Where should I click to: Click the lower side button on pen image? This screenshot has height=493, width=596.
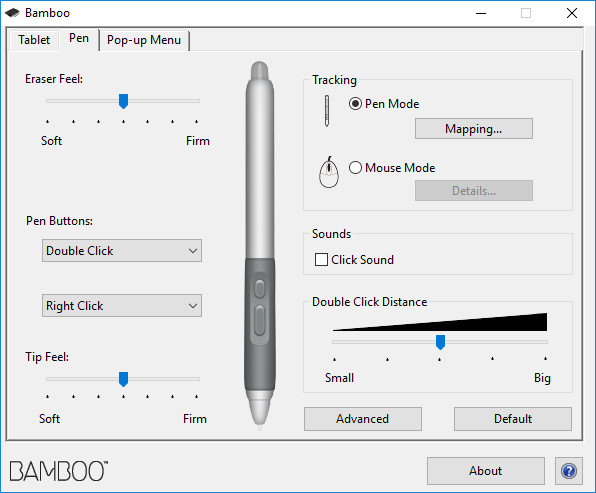(260, 320)
